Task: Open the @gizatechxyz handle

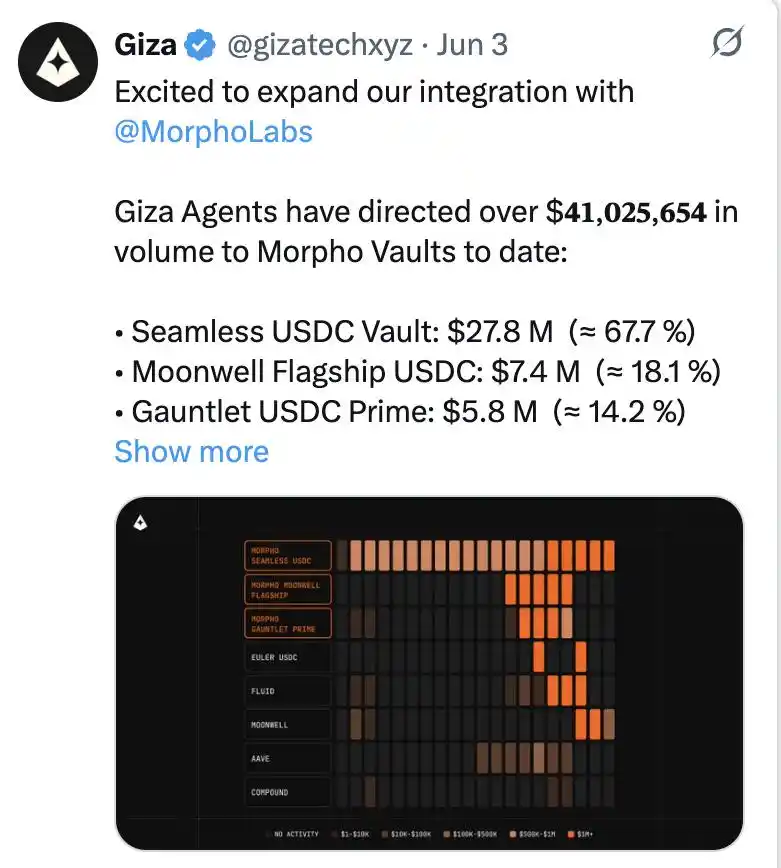Action: click(320, 45)
